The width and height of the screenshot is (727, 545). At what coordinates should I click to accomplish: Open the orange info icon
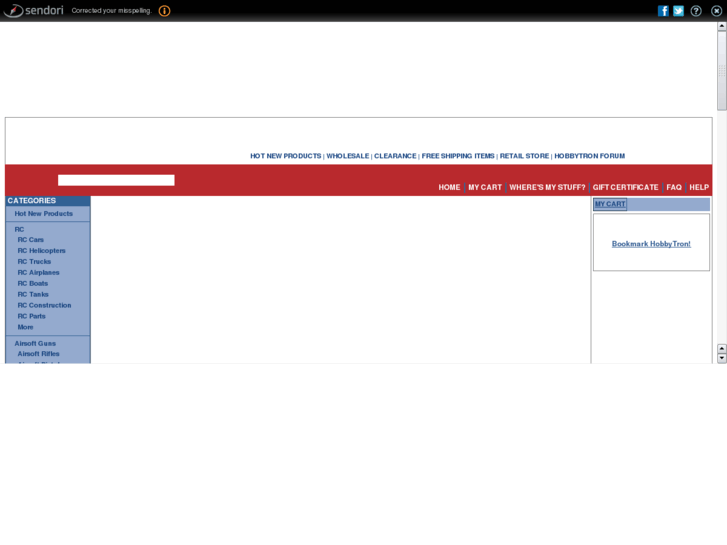coord(164,11)
